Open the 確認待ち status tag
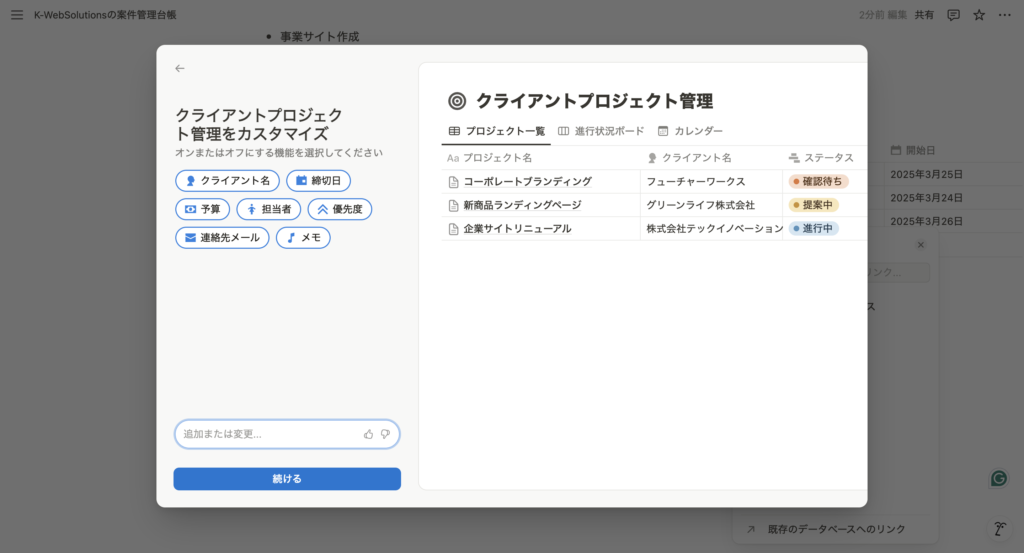This screenshot has height=553, width=1024. pos(818,182)
